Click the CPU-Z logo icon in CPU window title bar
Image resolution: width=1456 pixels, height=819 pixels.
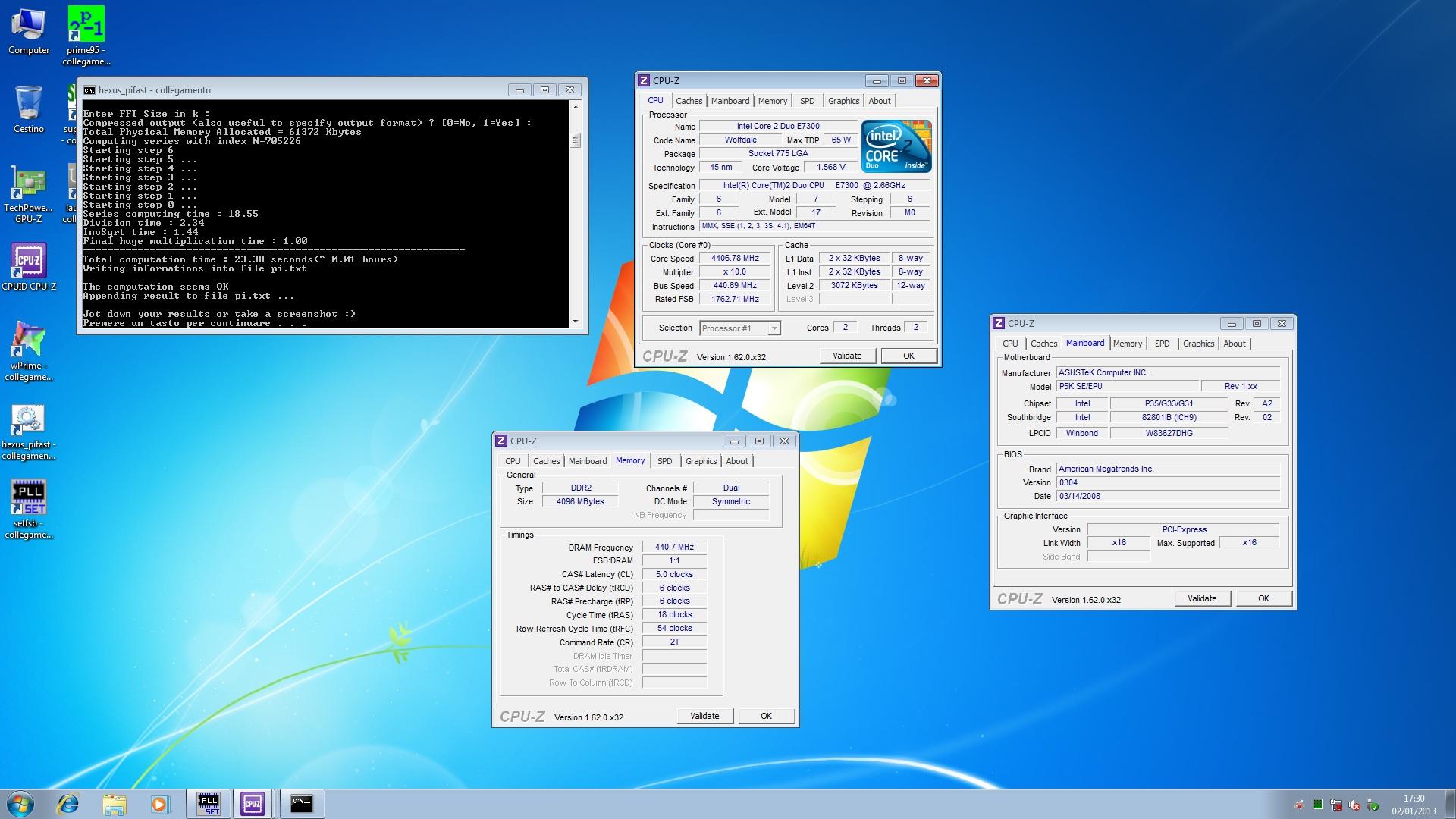(644, 81)
